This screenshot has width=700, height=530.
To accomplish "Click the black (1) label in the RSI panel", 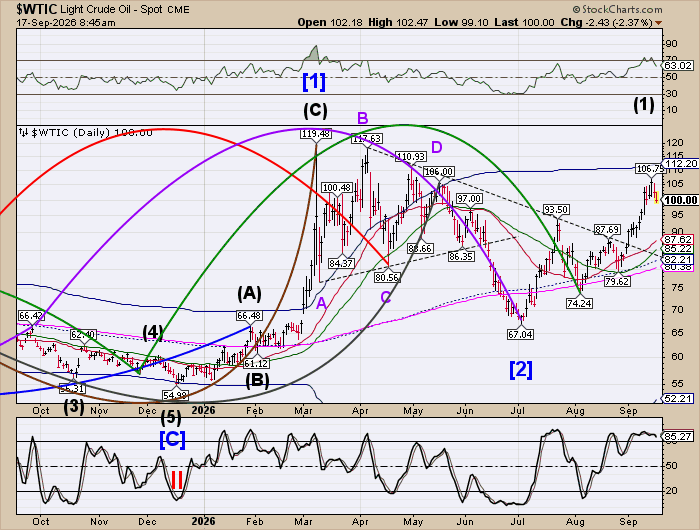I will coord(644,105).
